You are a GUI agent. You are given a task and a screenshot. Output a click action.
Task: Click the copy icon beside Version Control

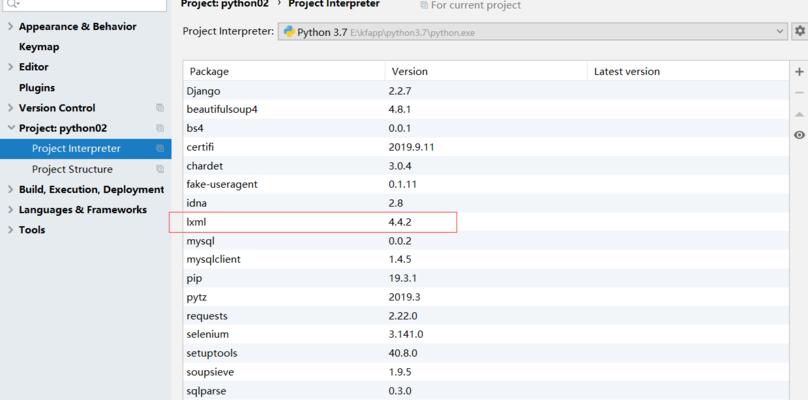click(x=160, y=108)
